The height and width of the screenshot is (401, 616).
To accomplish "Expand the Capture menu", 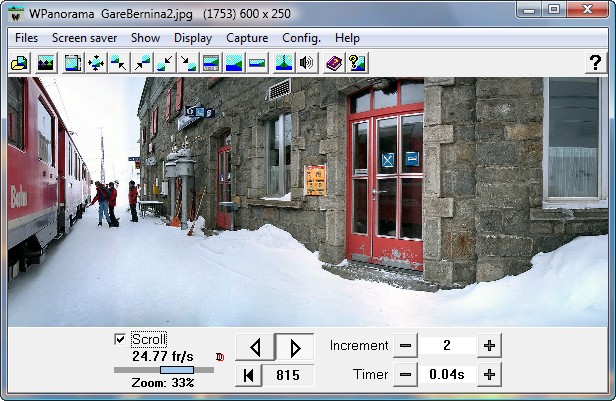I will (x=247, y=38).
